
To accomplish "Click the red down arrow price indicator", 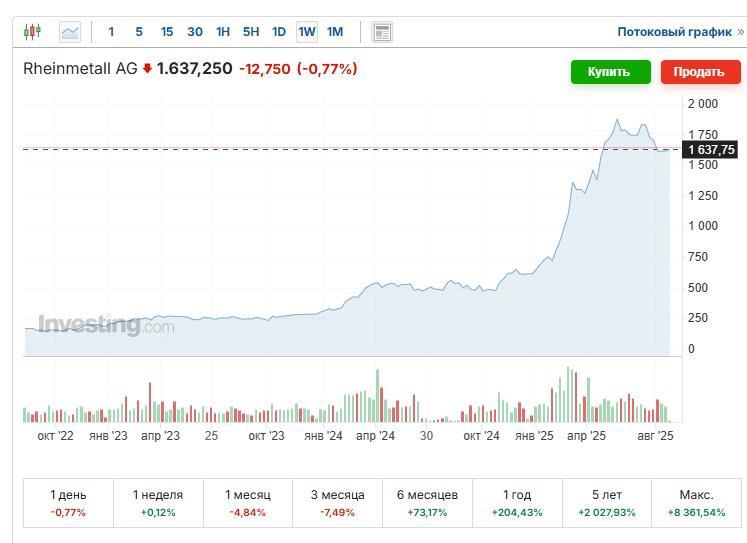I will 148,69.
